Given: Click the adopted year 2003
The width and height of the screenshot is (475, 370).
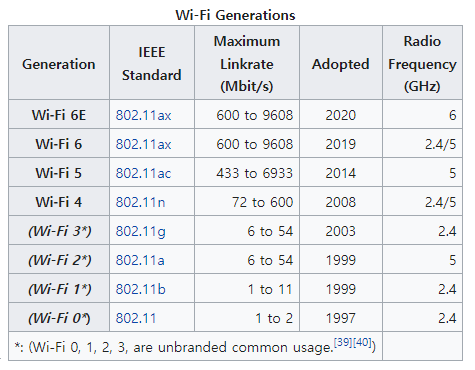Looking at the screenshot, I should point(341,231).
